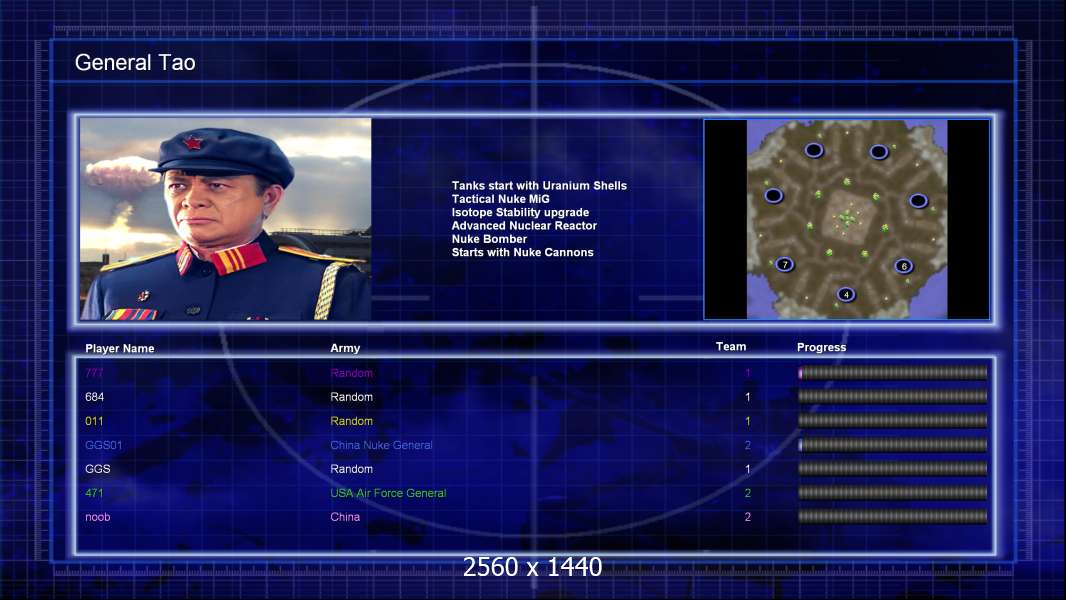Select player name '471'
Screen dimensions: 1066x600
pyautogui.click(x=94, y=493)
